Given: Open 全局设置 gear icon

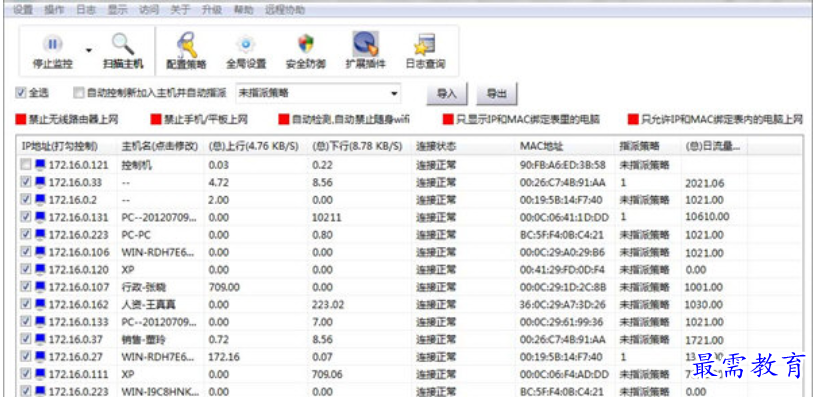Looking at the screenshot, I should pos(246,45).
